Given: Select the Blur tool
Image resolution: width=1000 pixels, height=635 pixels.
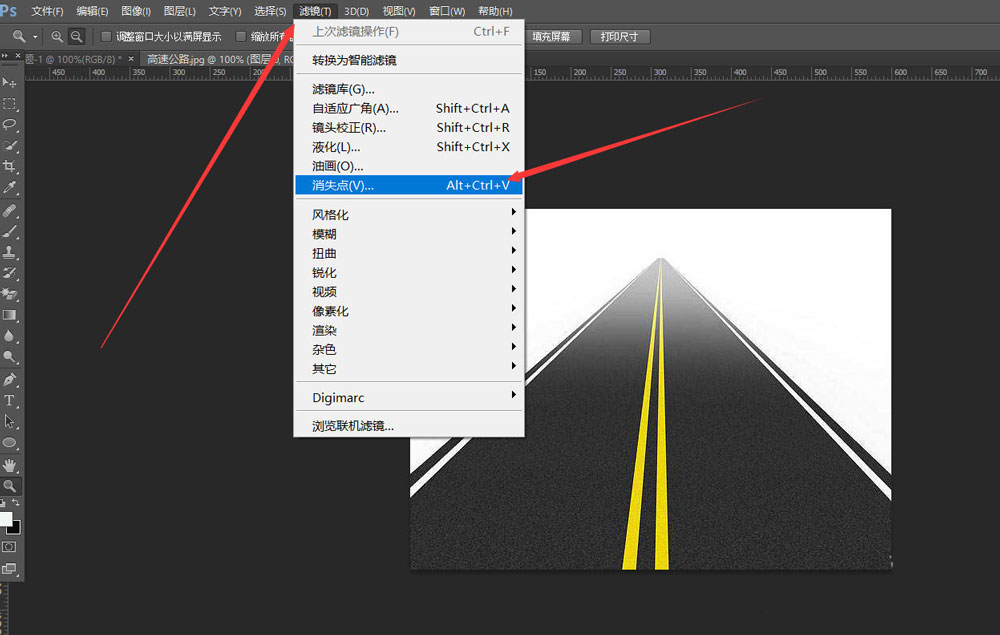Looking at the screenshot, I should (x=10, y=336).
